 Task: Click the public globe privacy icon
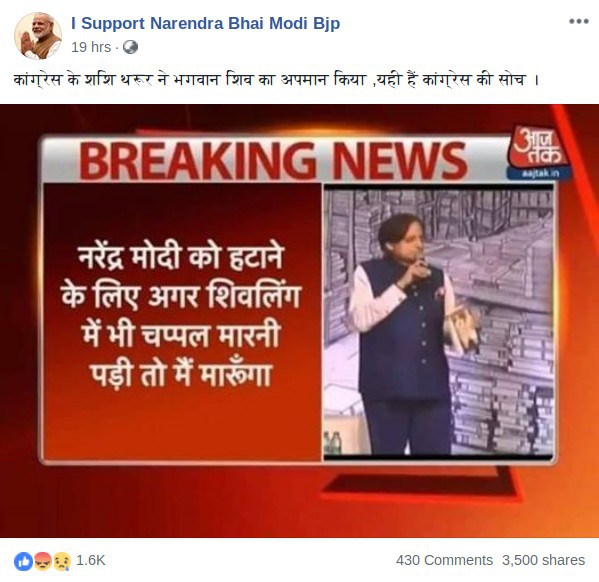coord(130,47)
